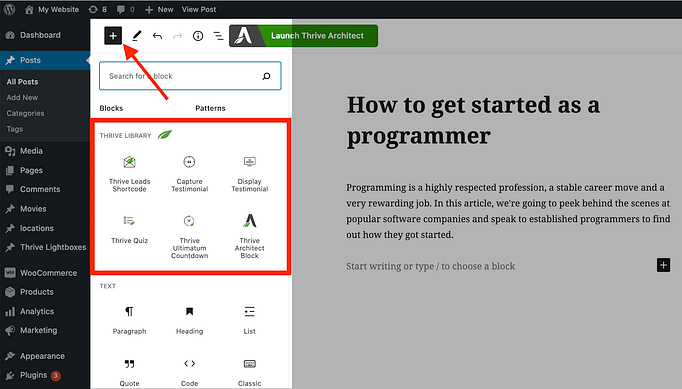Open the Posts menu
This screenshot has height=389, width=682.
coord(45,60)
